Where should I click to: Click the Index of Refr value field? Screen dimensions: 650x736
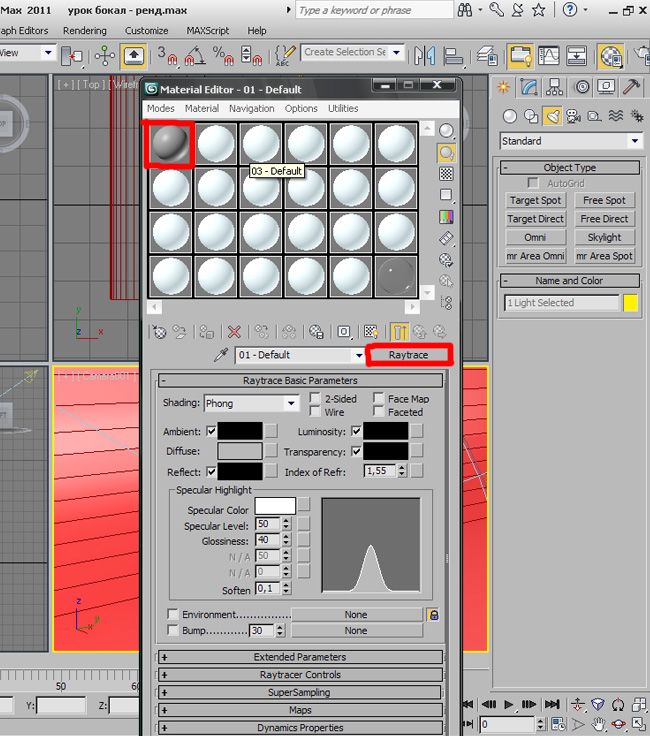coord(380,471)
